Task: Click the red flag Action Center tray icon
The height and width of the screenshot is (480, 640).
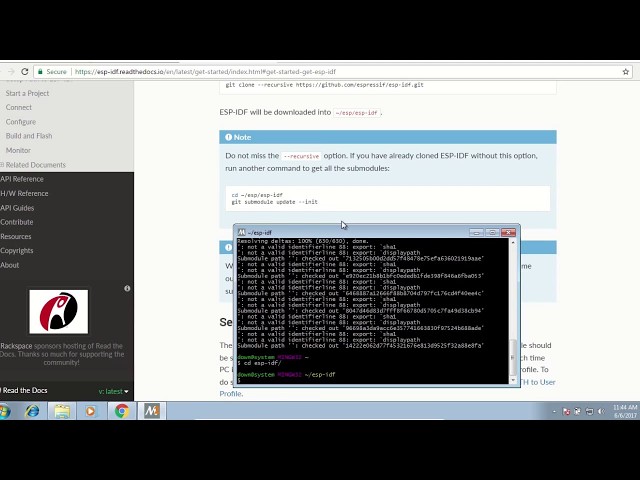Action: pyautogui.click(x=566, y=411)
